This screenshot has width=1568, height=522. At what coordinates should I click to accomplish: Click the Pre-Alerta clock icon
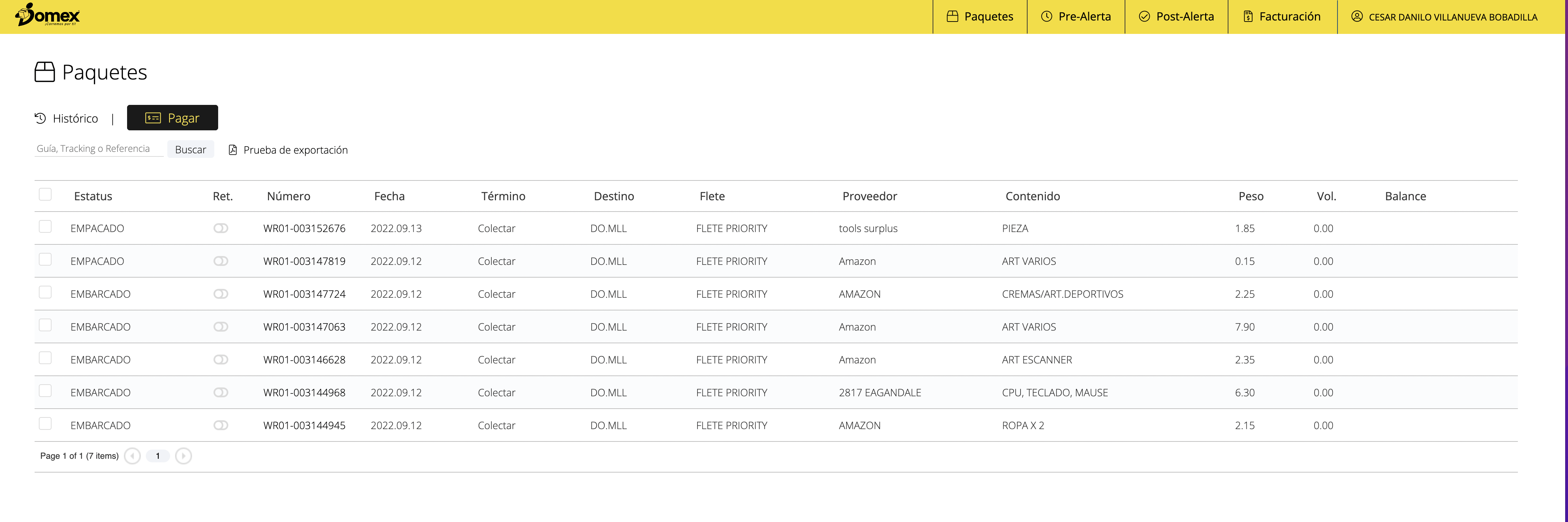tap(1046, 17)
